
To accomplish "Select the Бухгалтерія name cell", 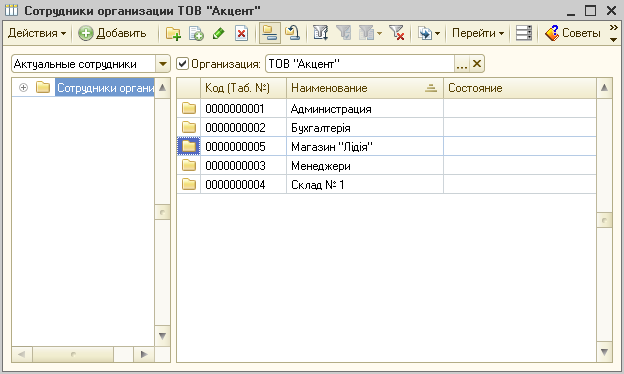I will 365,128.
